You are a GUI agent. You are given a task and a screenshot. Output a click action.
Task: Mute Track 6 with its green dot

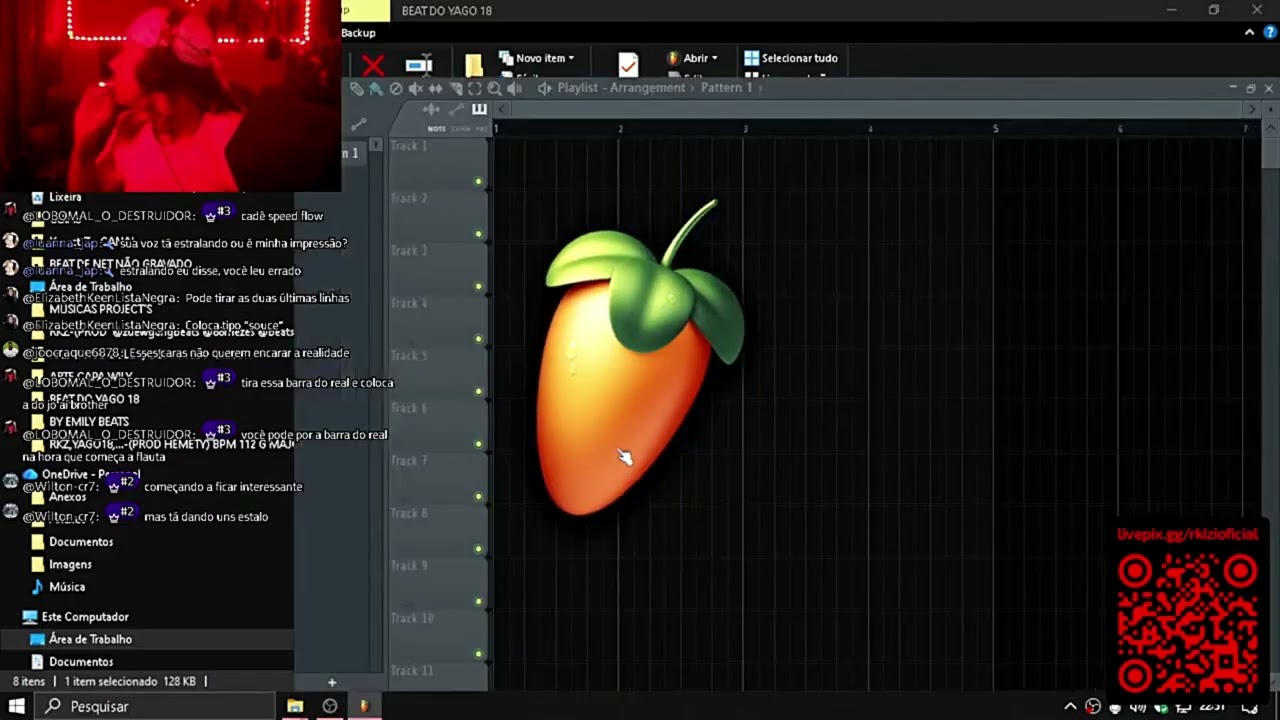pos(478,444)
